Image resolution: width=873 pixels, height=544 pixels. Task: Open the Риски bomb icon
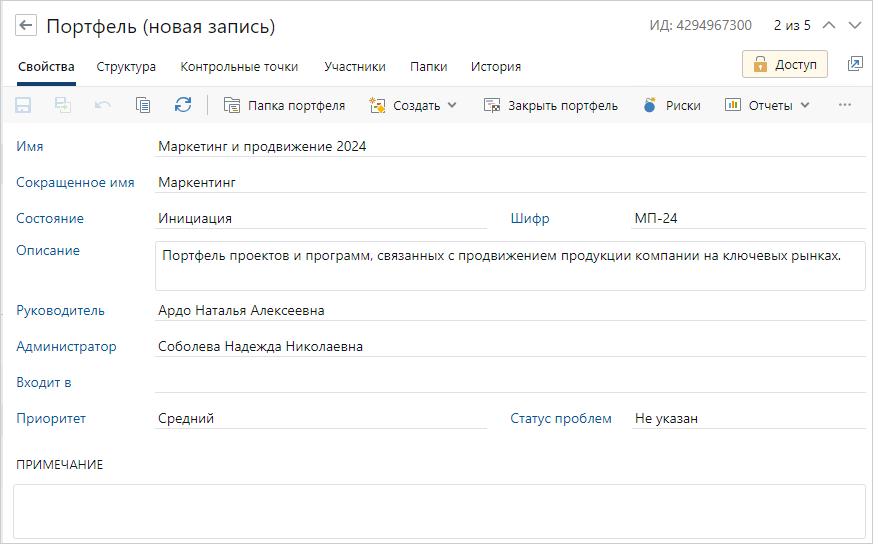tap(650, 105)
